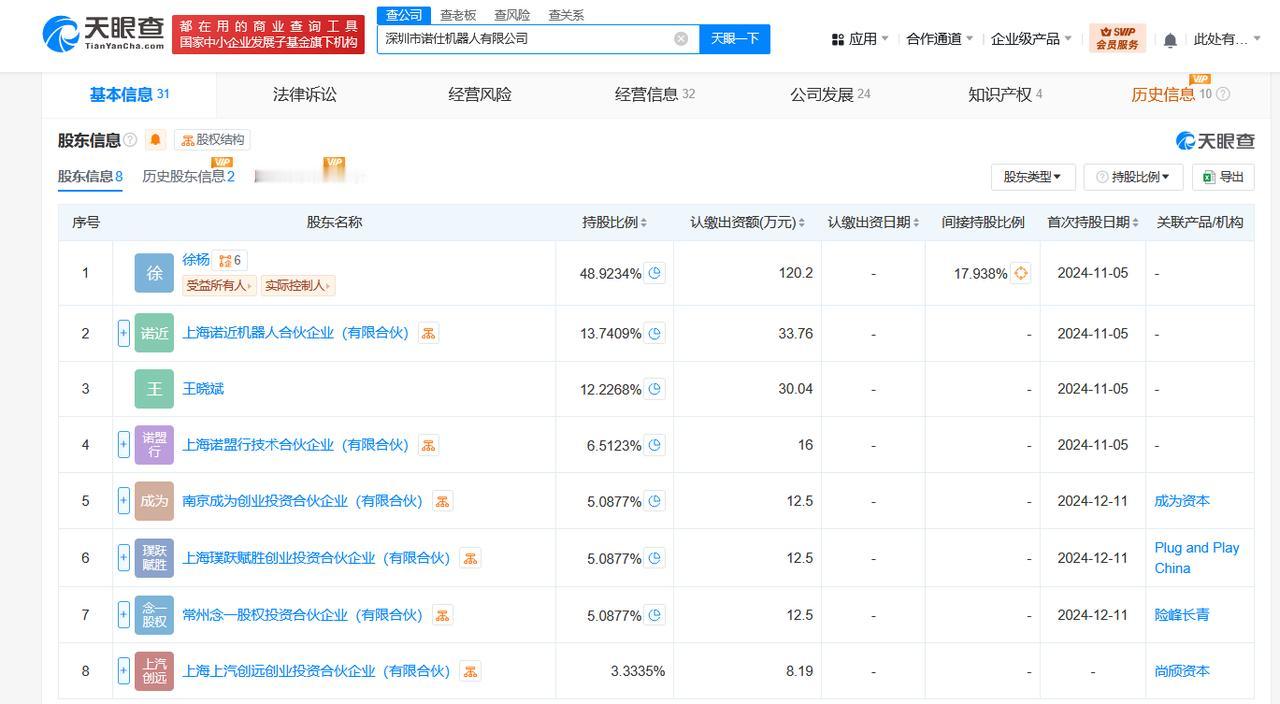Open the 合作通道 dropdown menu
This screenshot has height=704, width=1280.
940,39
